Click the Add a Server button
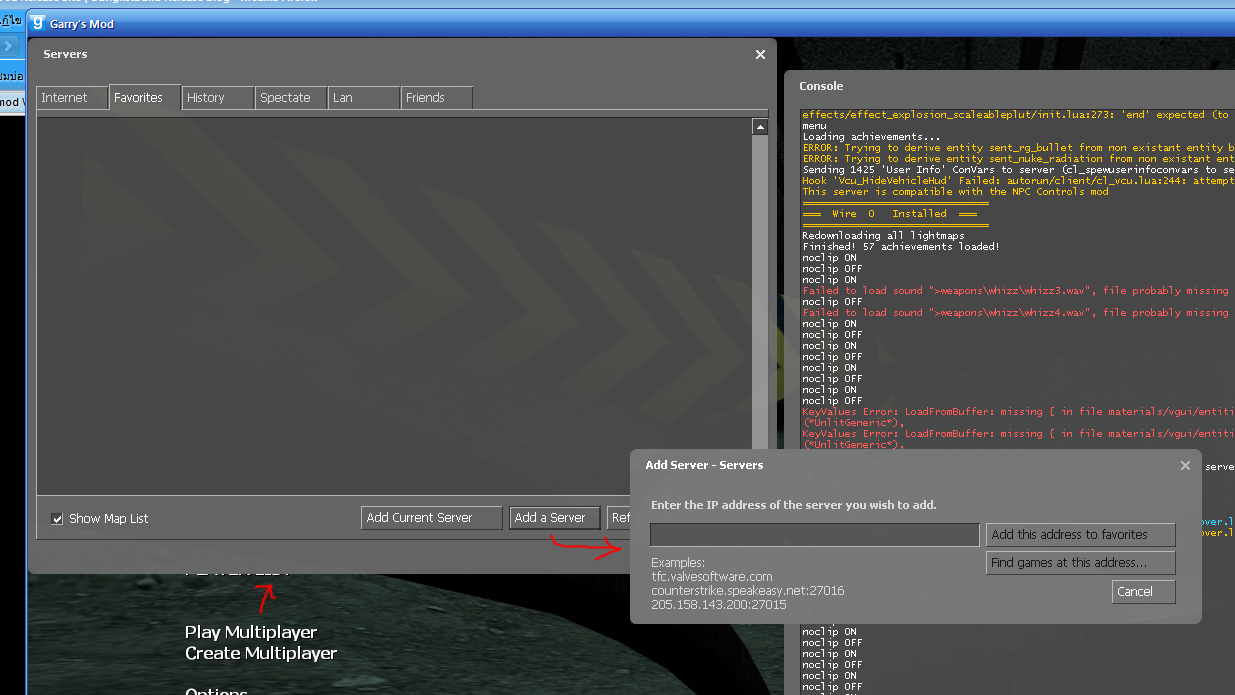The height and width of the screenshot is (695, 1235). coord(554,517)
